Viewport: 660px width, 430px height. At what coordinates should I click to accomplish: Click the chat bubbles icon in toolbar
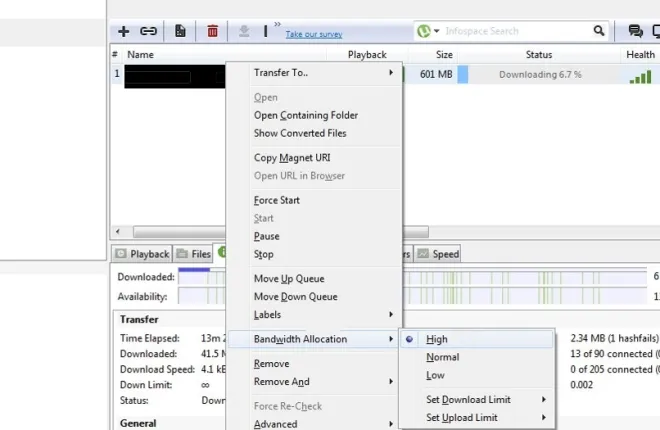(x=635, y=32)
